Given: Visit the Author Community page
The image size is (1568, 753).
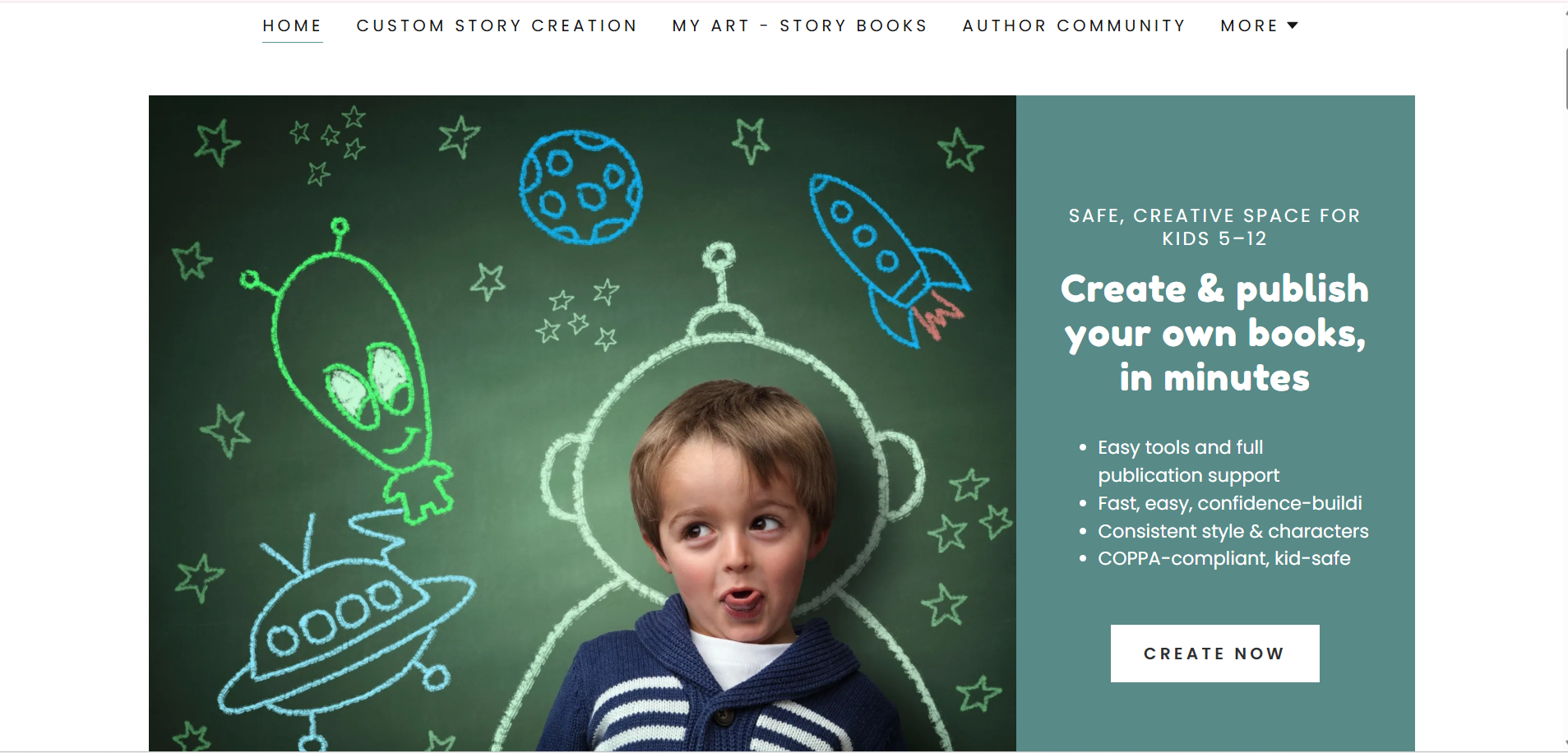Looking at the screenshot, I should coord(1074,25).
